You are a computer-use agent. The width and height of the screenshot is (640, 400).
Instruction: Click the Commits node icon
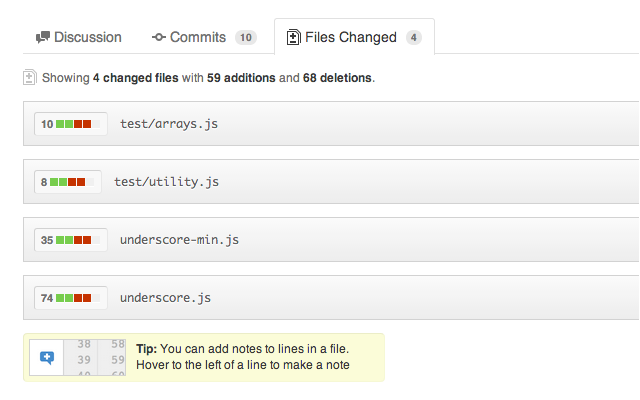tap(159, 38)
